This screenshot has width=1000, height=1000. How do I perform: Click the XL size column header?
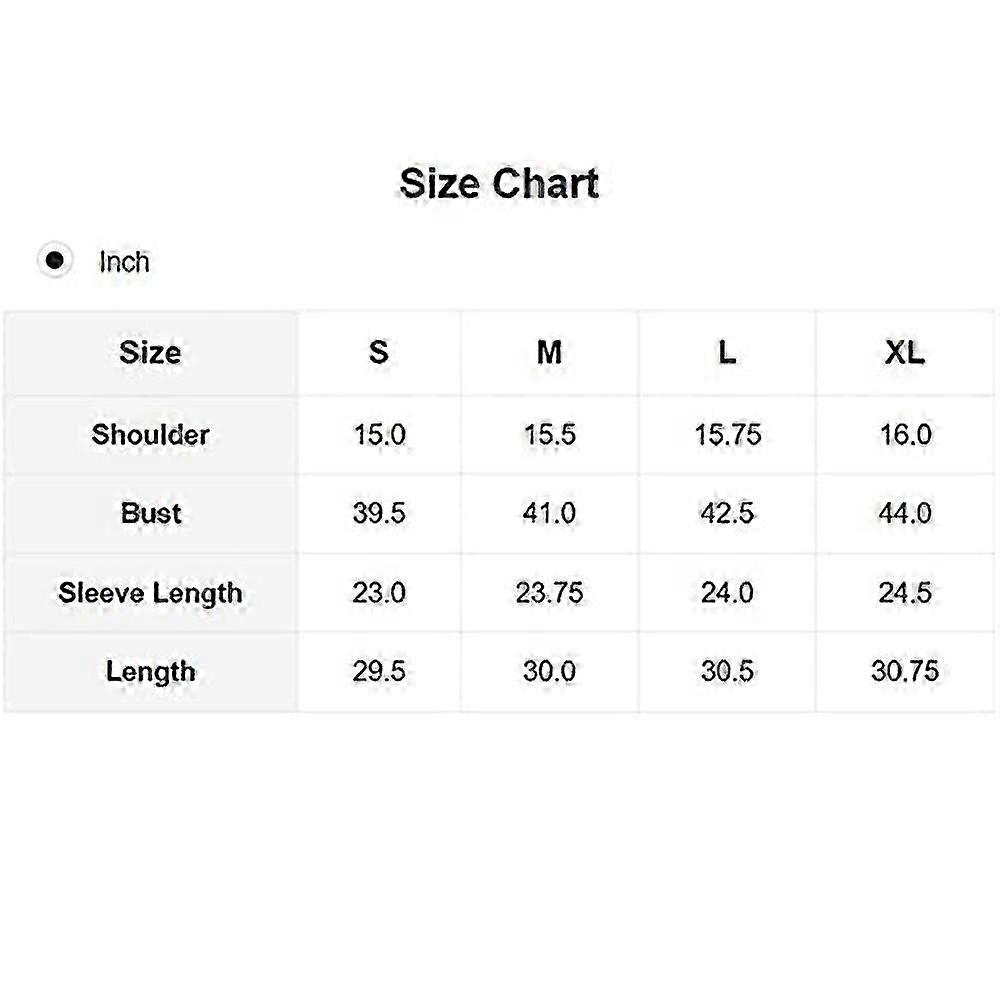[905, 353]
